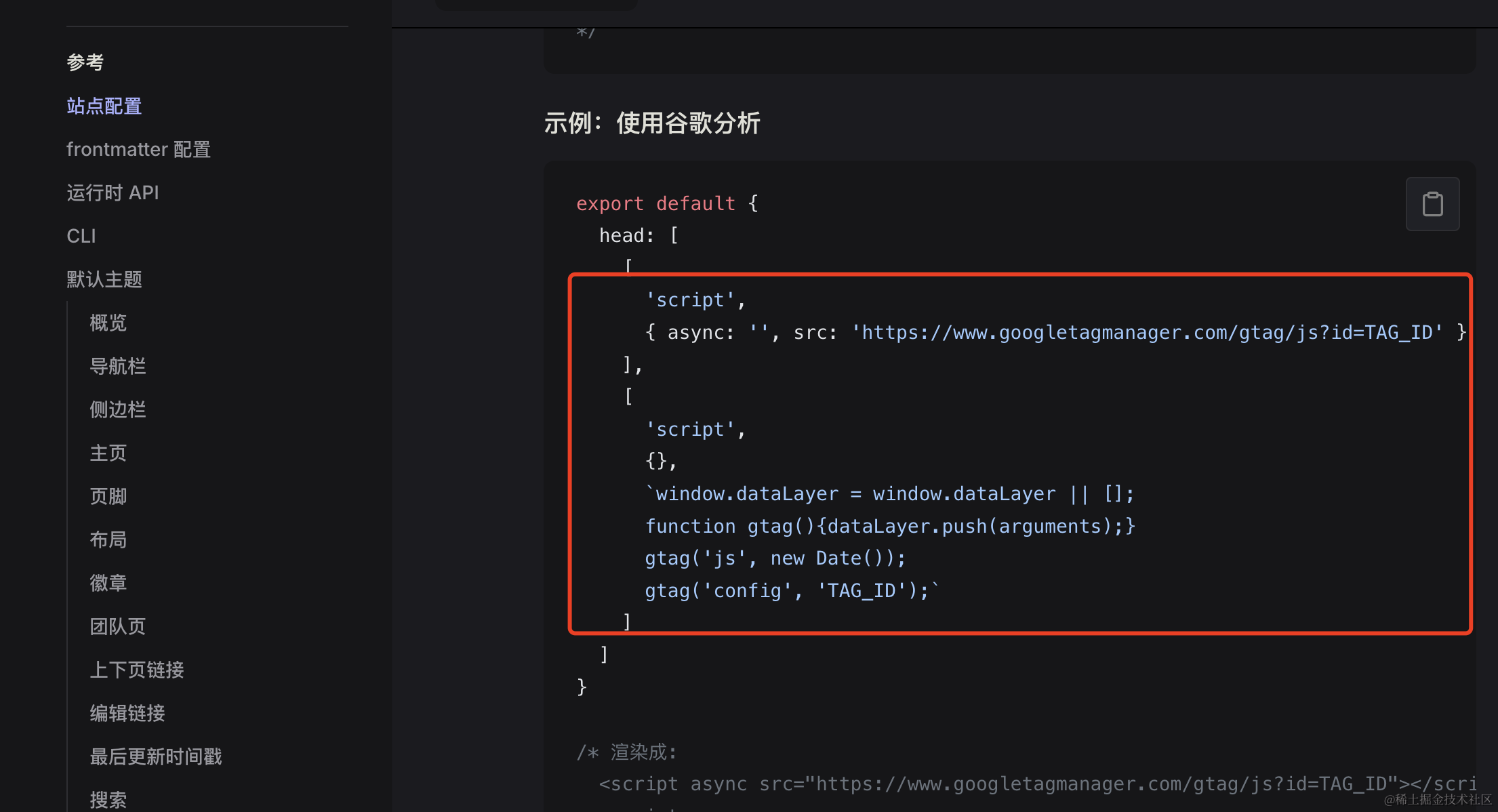Open the 徽章 sidebar entry
1498x812 pixels.
click(x=108, y=584)
